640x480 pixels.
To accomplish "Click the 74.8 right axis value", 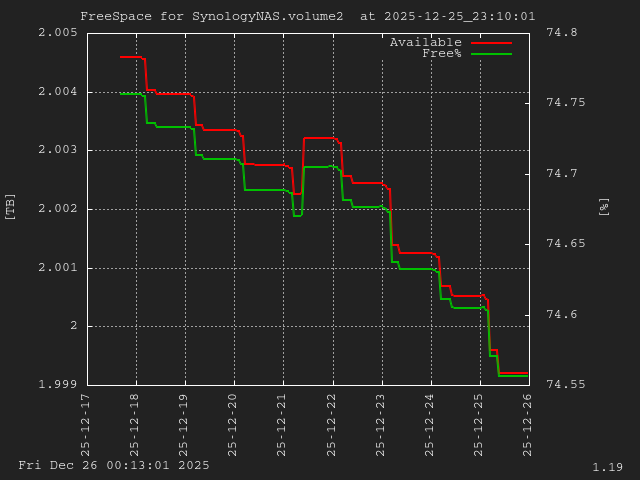I will [x=561, y=33].
